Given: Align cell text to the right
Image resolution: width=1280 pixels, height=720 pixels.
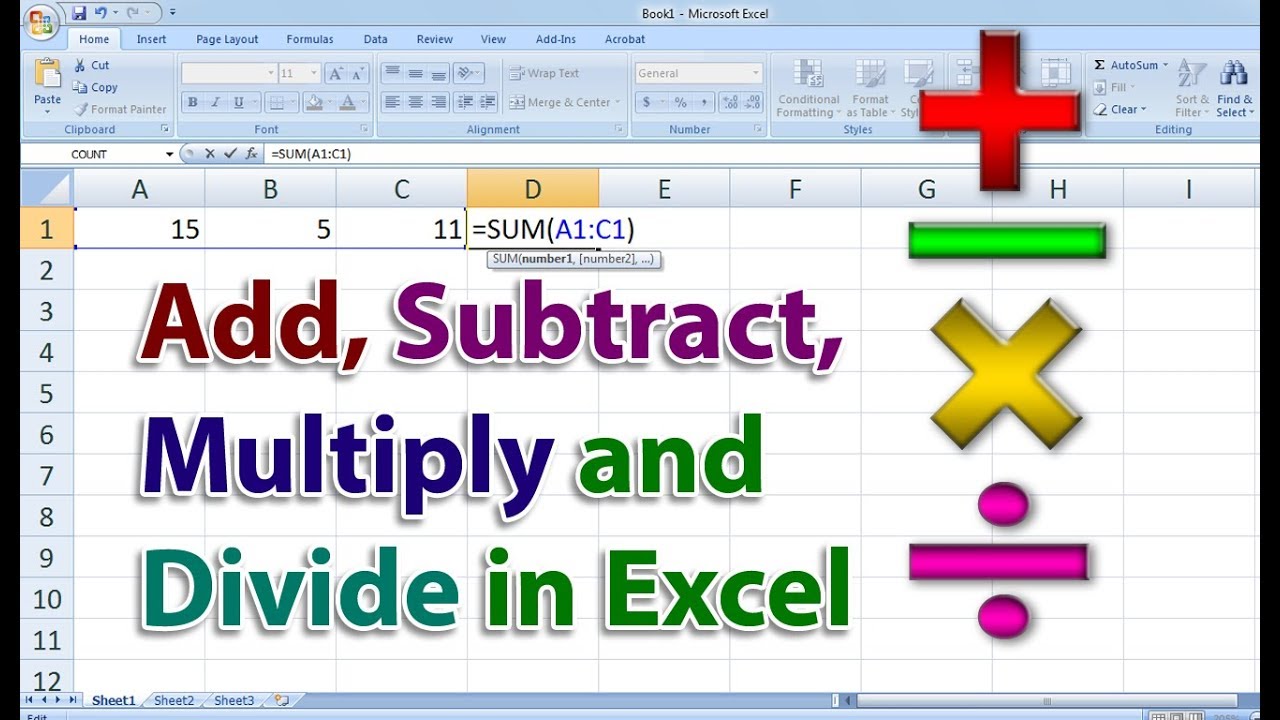Looking at the screenshot, I should click(x=438, y=102).
